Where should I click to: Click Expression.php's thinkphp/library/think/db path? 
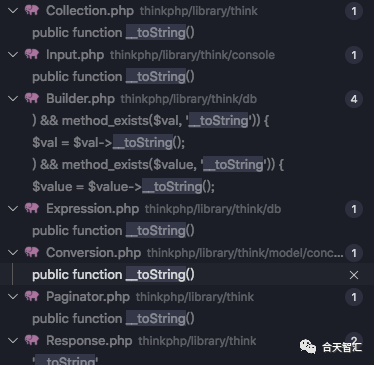click(213, 209)
